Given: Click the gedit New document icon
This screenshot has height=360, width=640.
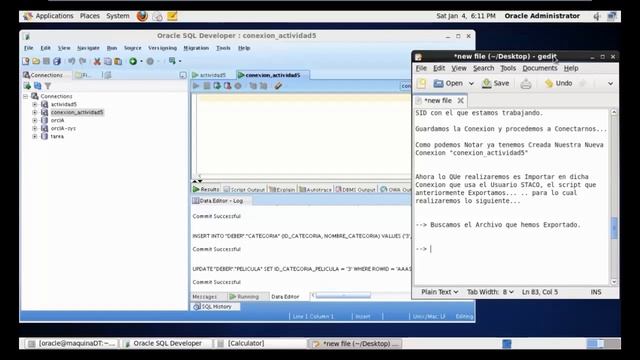Looking at the screenshot, I should click(421, 84).
